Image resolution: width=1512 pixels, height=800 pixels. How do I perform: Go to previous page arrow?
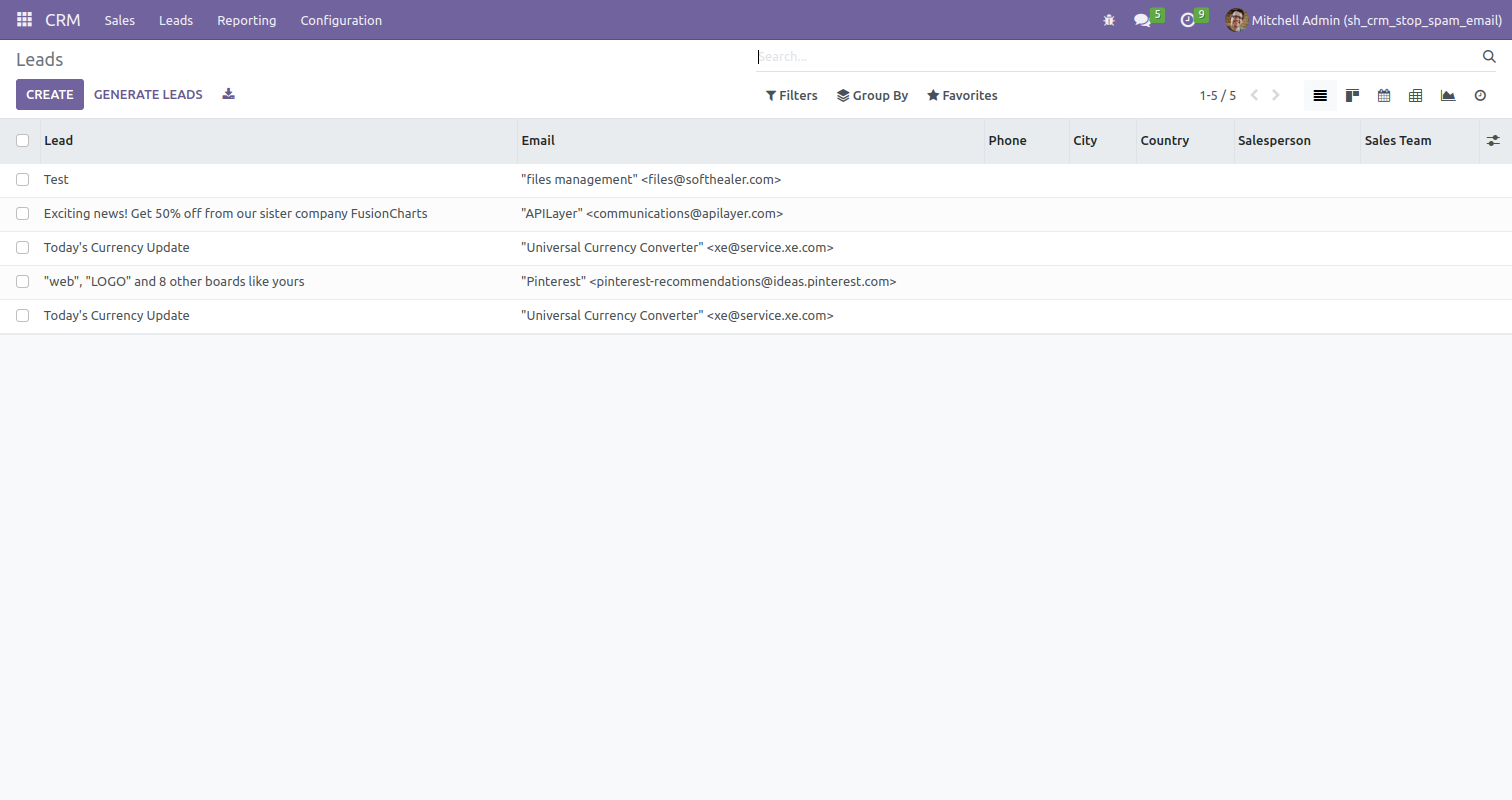[x=1254, y=96]
